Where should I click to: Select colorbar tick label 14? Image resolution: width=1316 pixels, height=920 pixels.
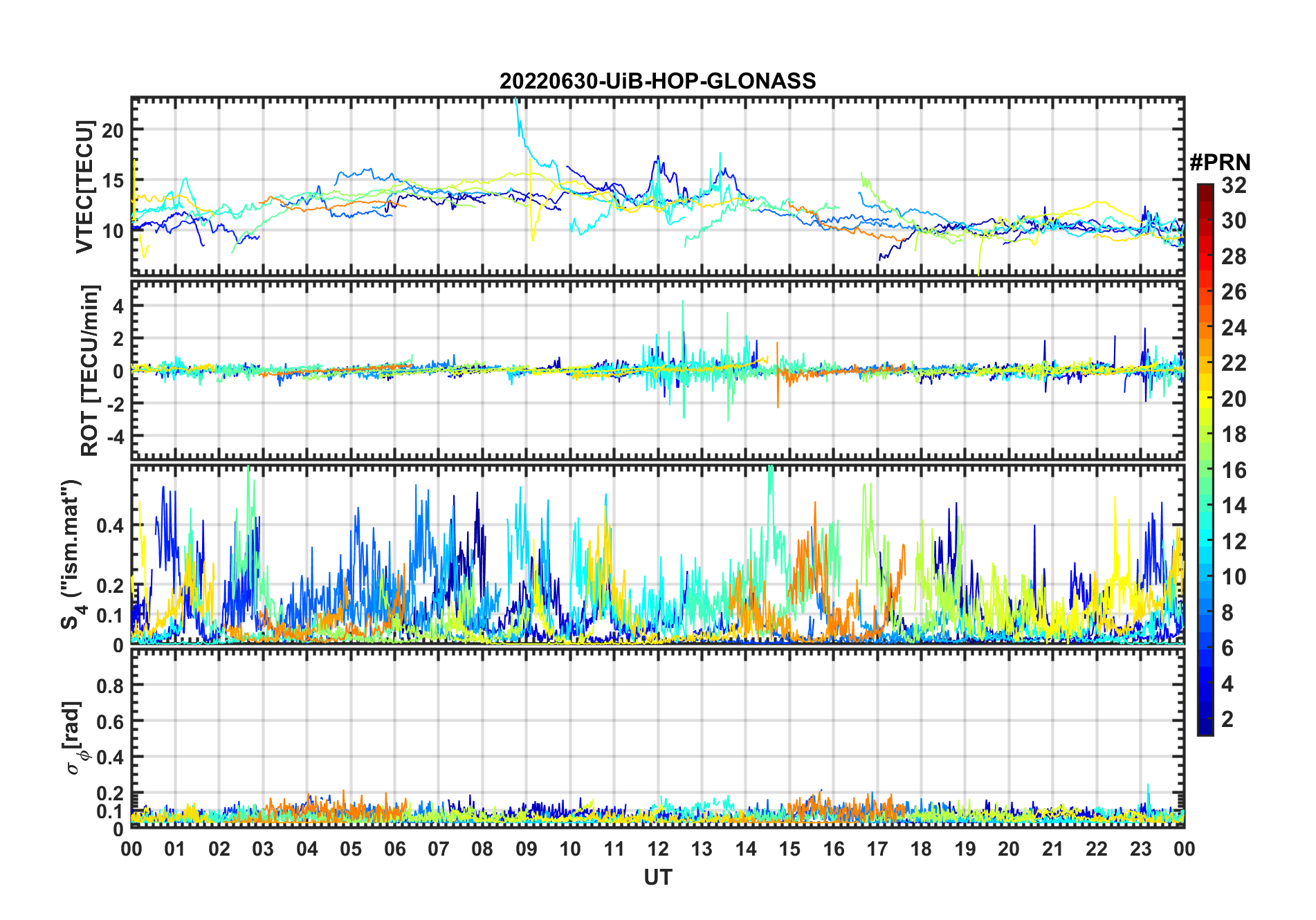[1234, 506]
